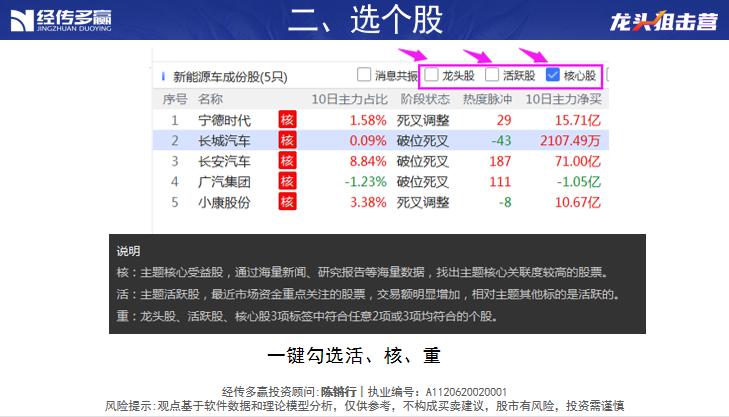
Task: Click the 核 badge beside 长安汽车
Action: [x=287, y=161]
